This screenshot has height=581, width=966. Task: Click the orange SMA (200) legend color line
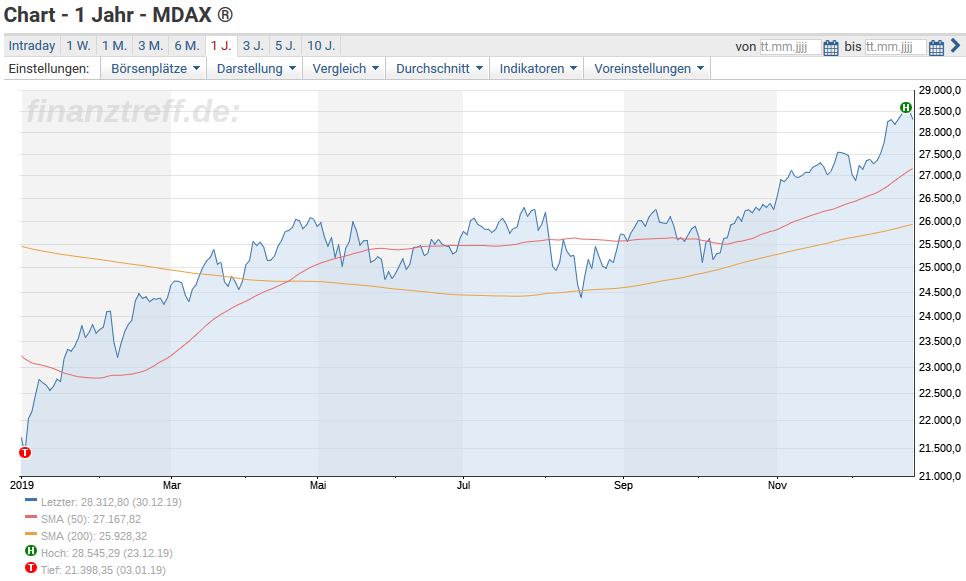(31, 534)
